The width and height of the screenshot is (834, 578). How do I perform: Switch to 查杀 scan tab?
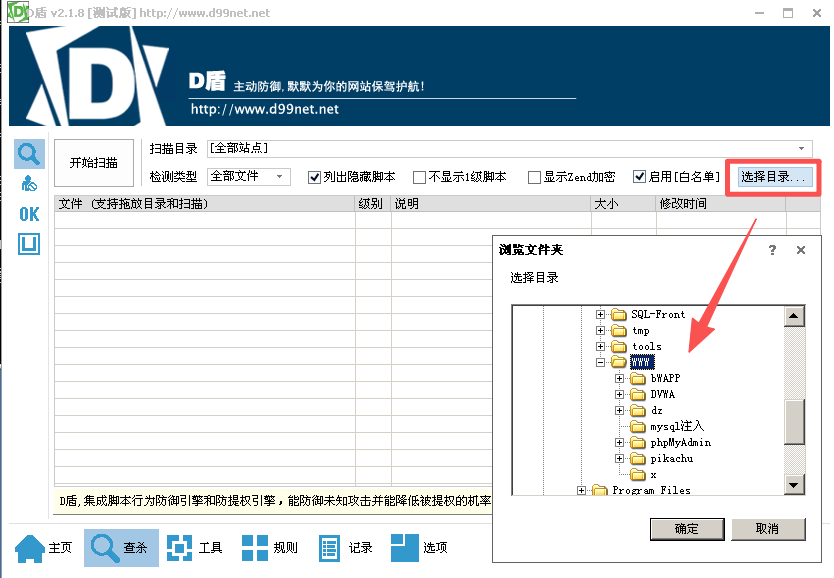point(121,548)
